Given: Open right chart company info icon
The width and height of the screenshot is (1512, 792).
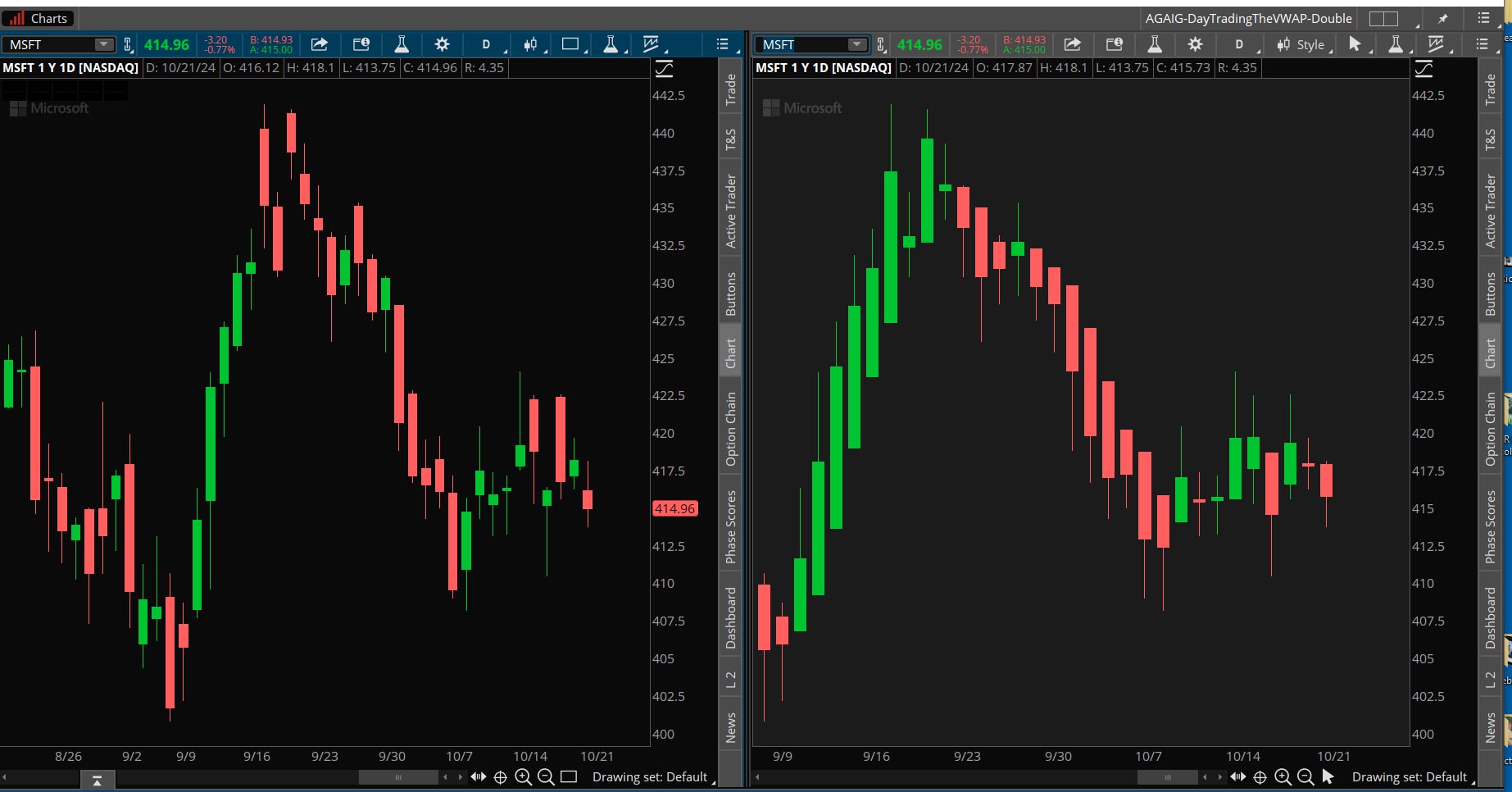Looking at the screenshot, I should (1114, 44).
